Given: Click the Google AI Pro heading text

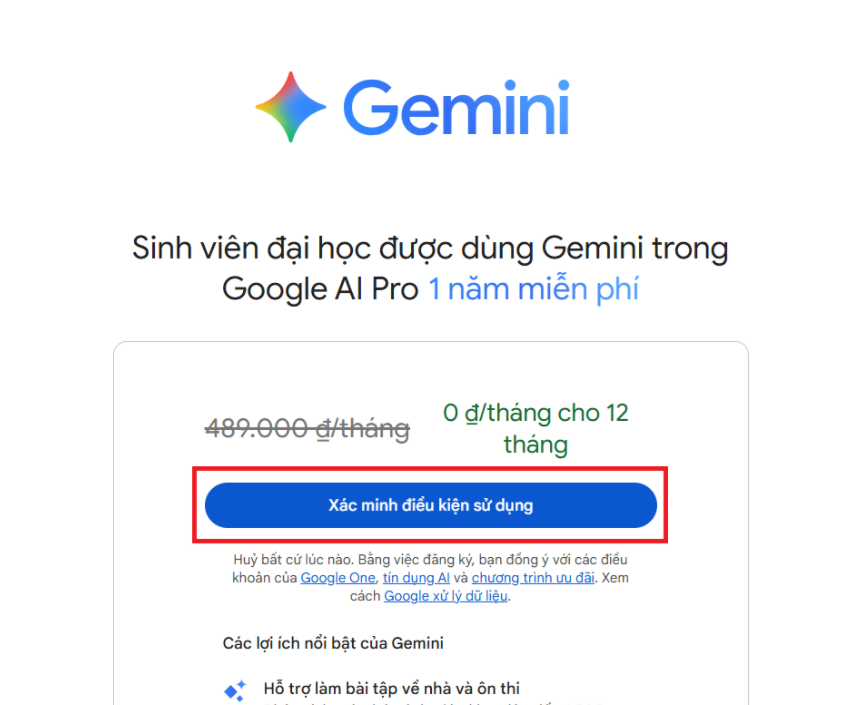Looking at the screenshot, I should [x=319, y=289].
